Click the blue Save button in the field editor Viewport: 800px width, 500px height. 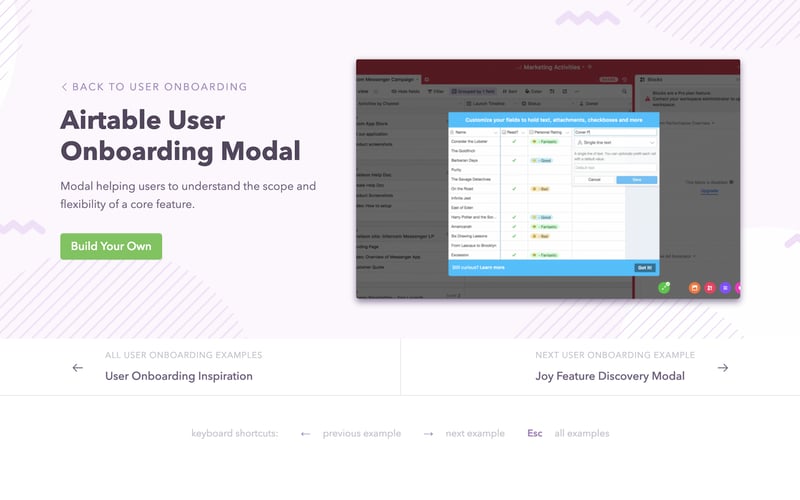[637, 180]
